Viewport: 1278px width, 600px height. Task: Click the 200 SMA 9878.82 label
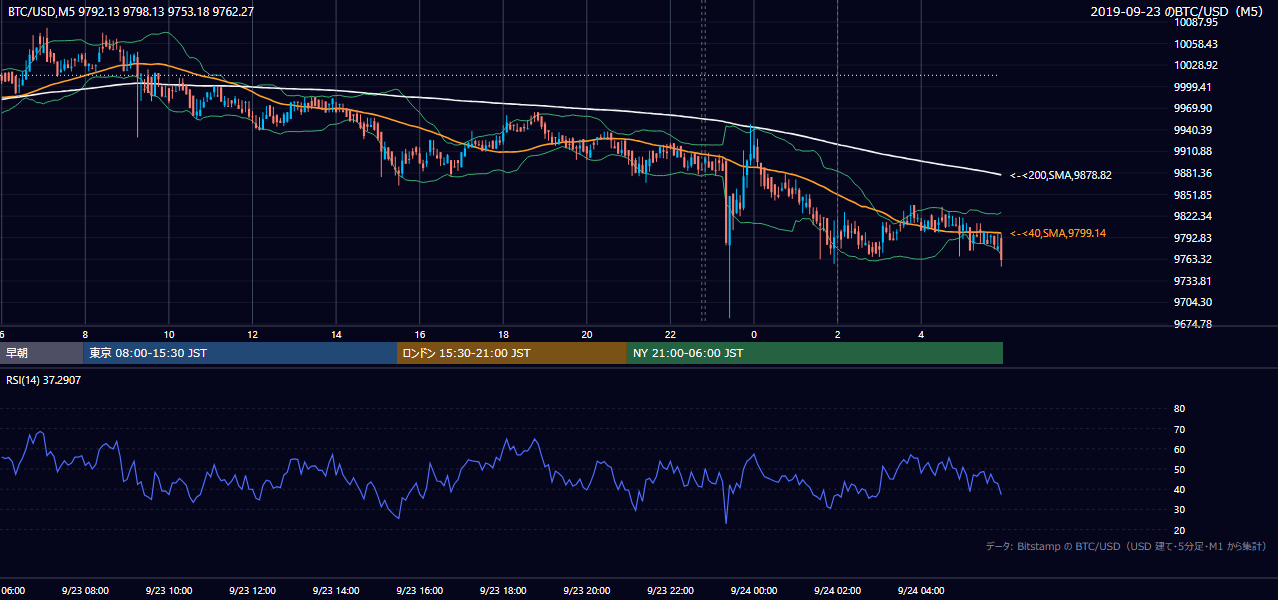tap(1061, 175)
